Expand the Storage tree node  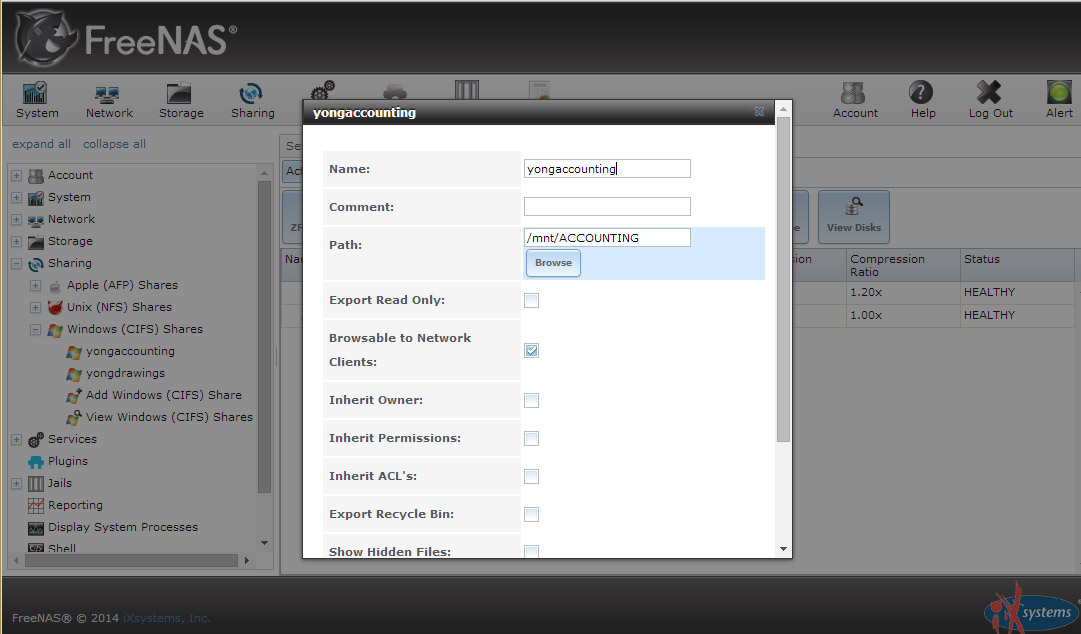(17, 242)
